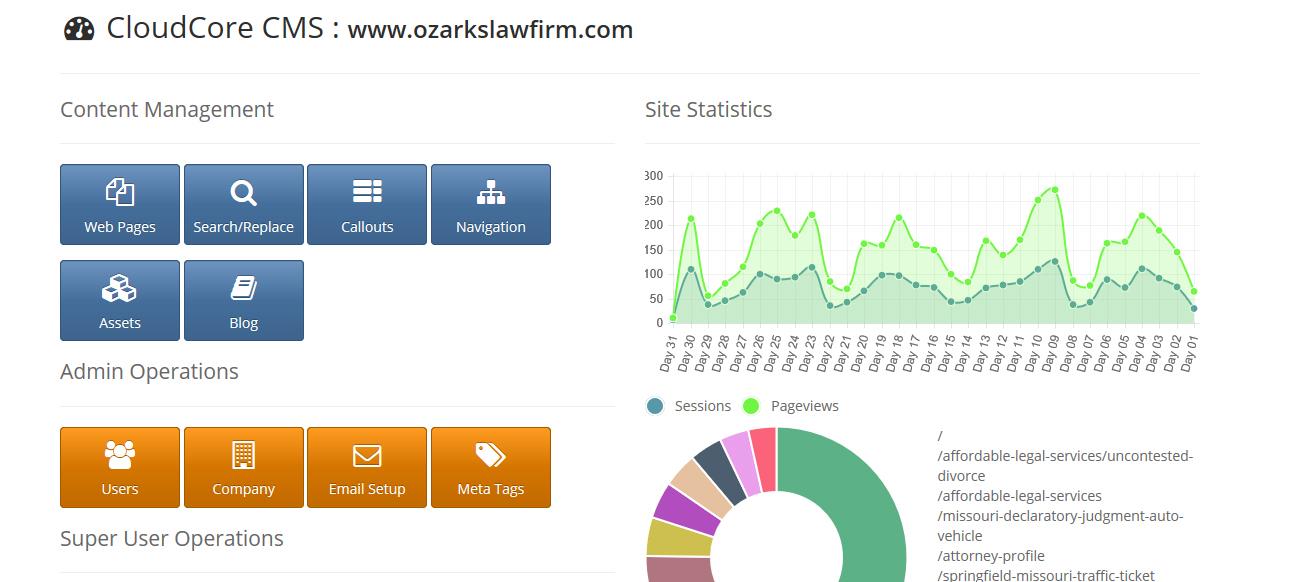This screenshot has height=582, width=1293.
Task: Open the Web Pages manager
Action: tap(120, 205)
